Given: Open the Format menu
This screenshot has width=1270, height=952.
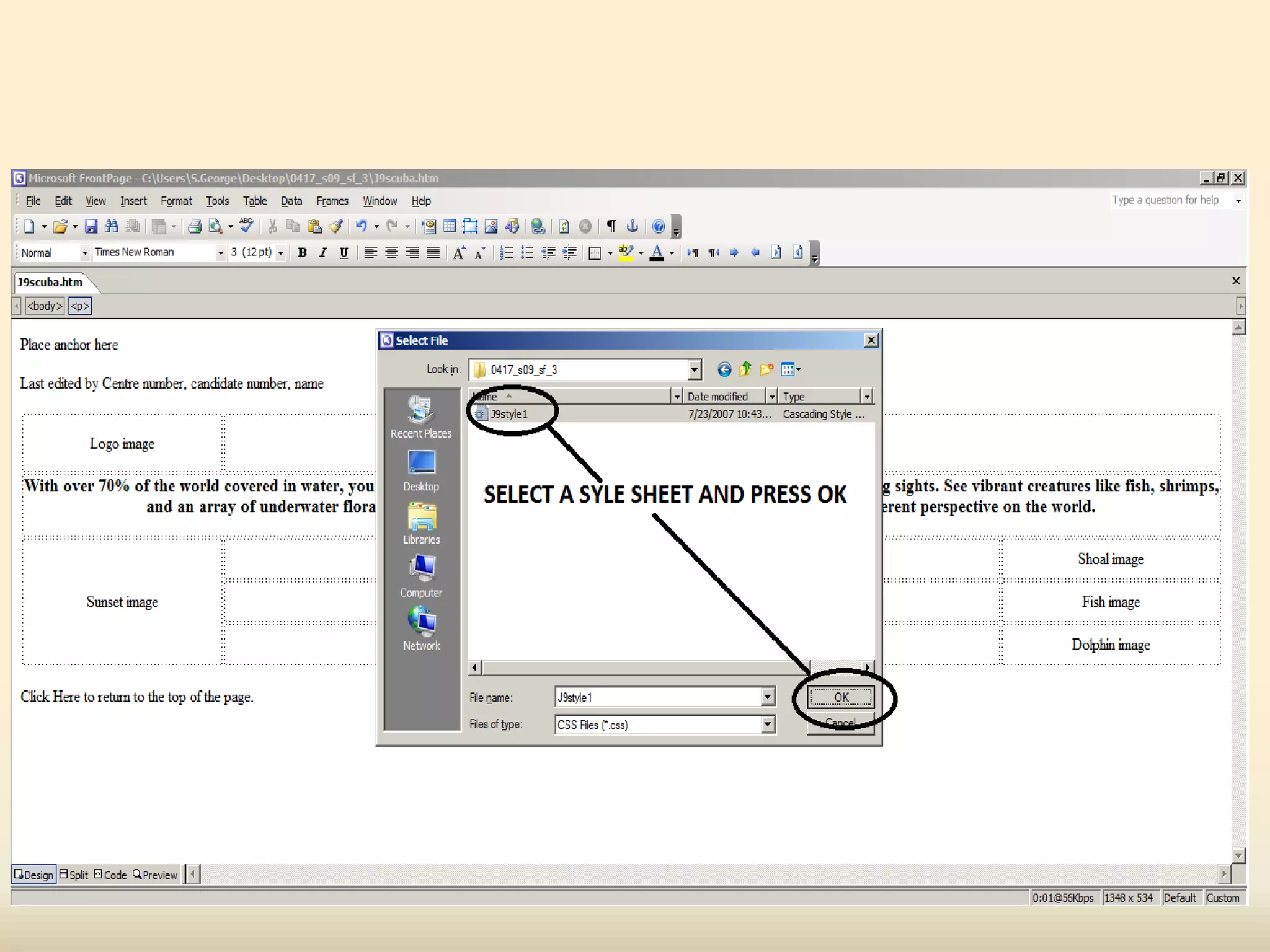Looking at the screenshot, I should coord(176,201).
